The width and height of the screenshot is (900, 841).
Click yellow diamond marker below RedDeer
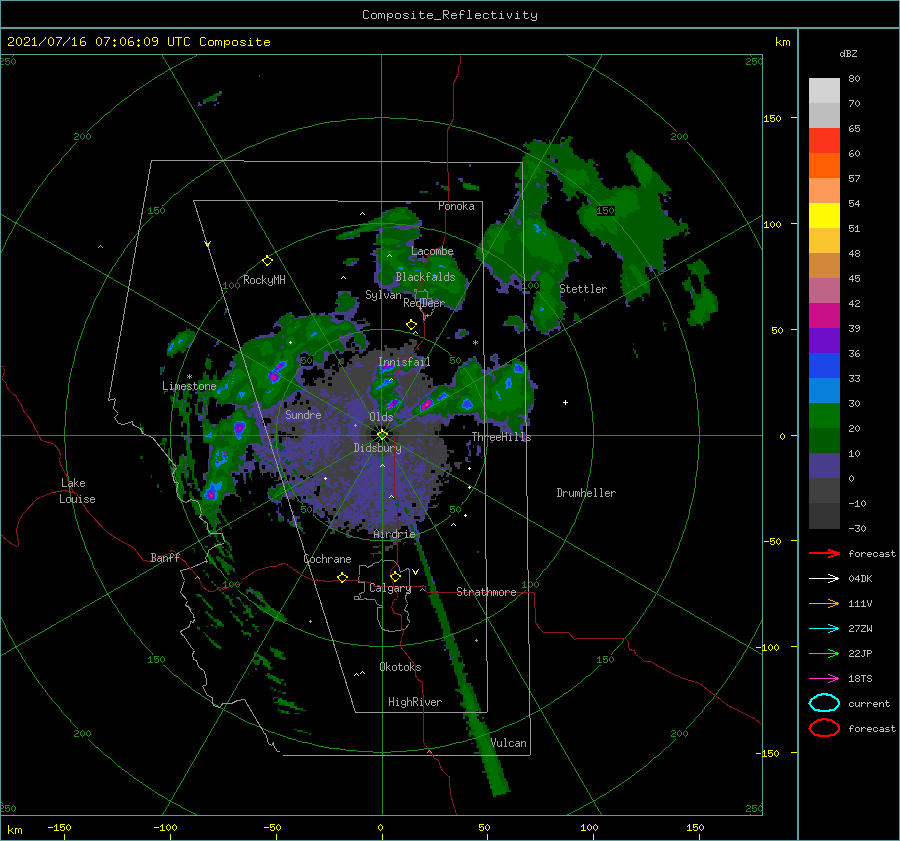(x=412, y=325)
